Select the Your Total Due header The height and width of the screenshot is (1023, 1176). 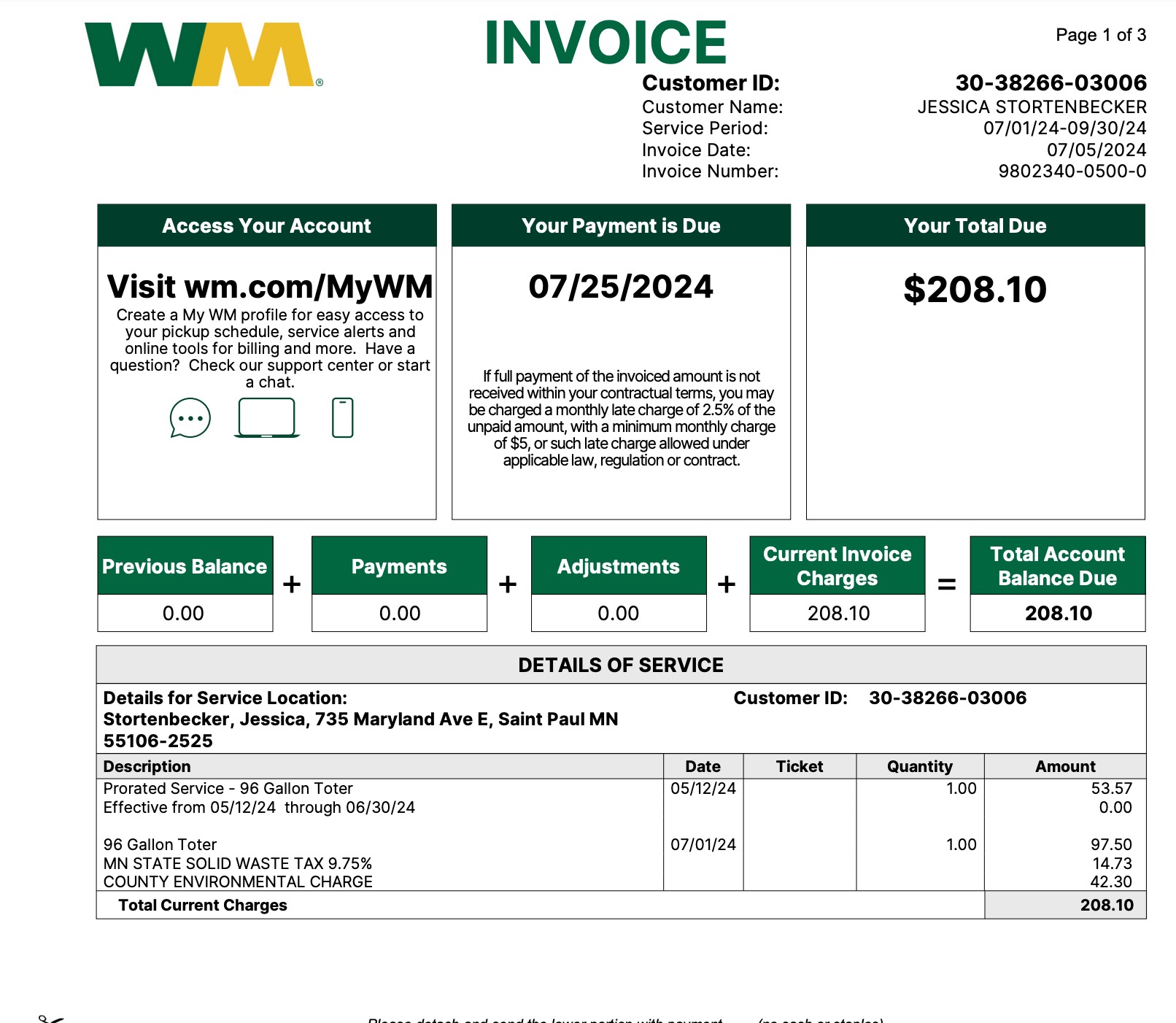point(975,226)
